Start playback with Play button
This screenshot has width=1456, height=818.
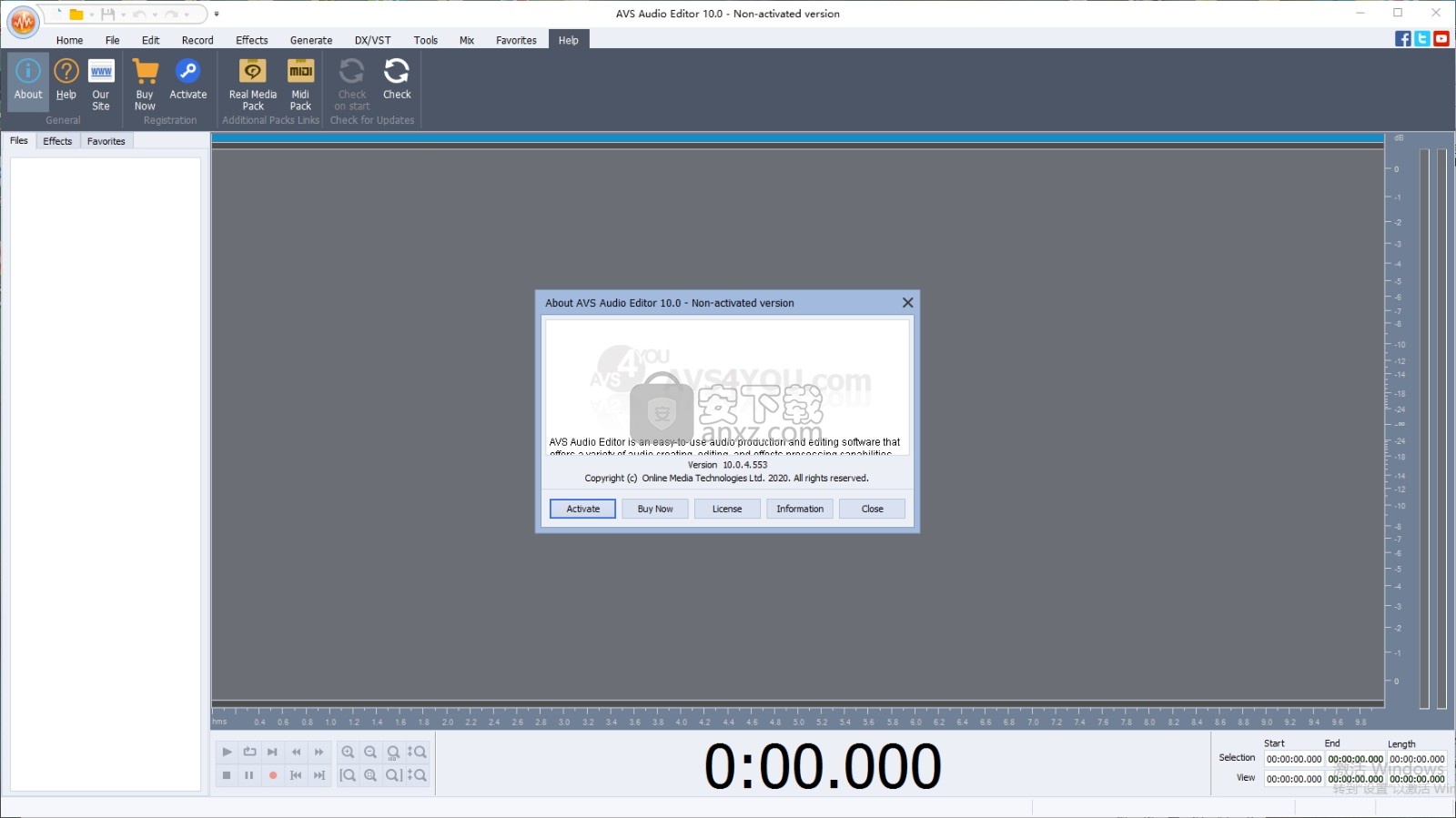(227, 752)
